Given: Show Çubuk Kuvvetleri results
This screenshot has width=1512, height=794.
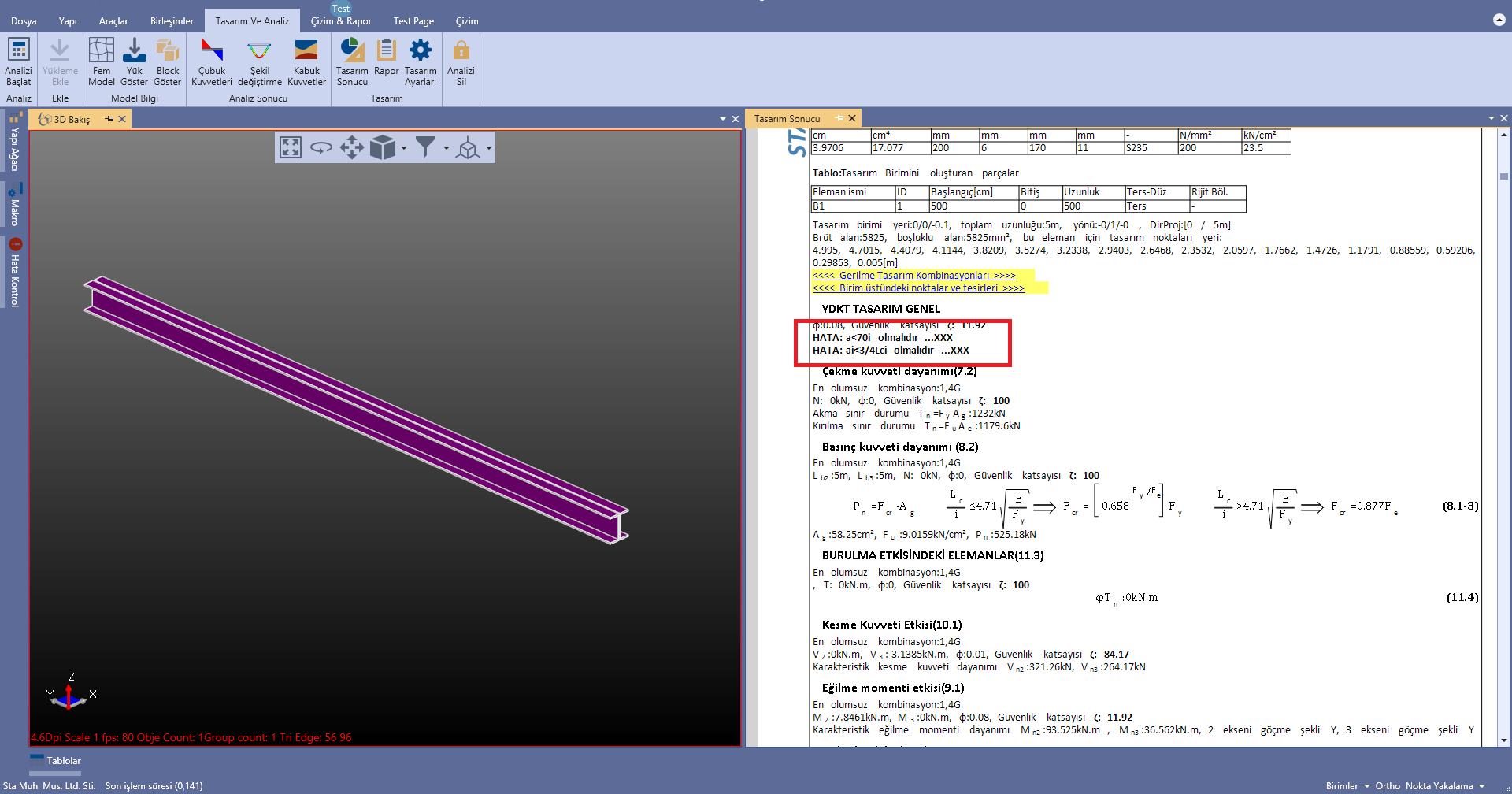Looking at the screenshot, I should tap(211, 61).
